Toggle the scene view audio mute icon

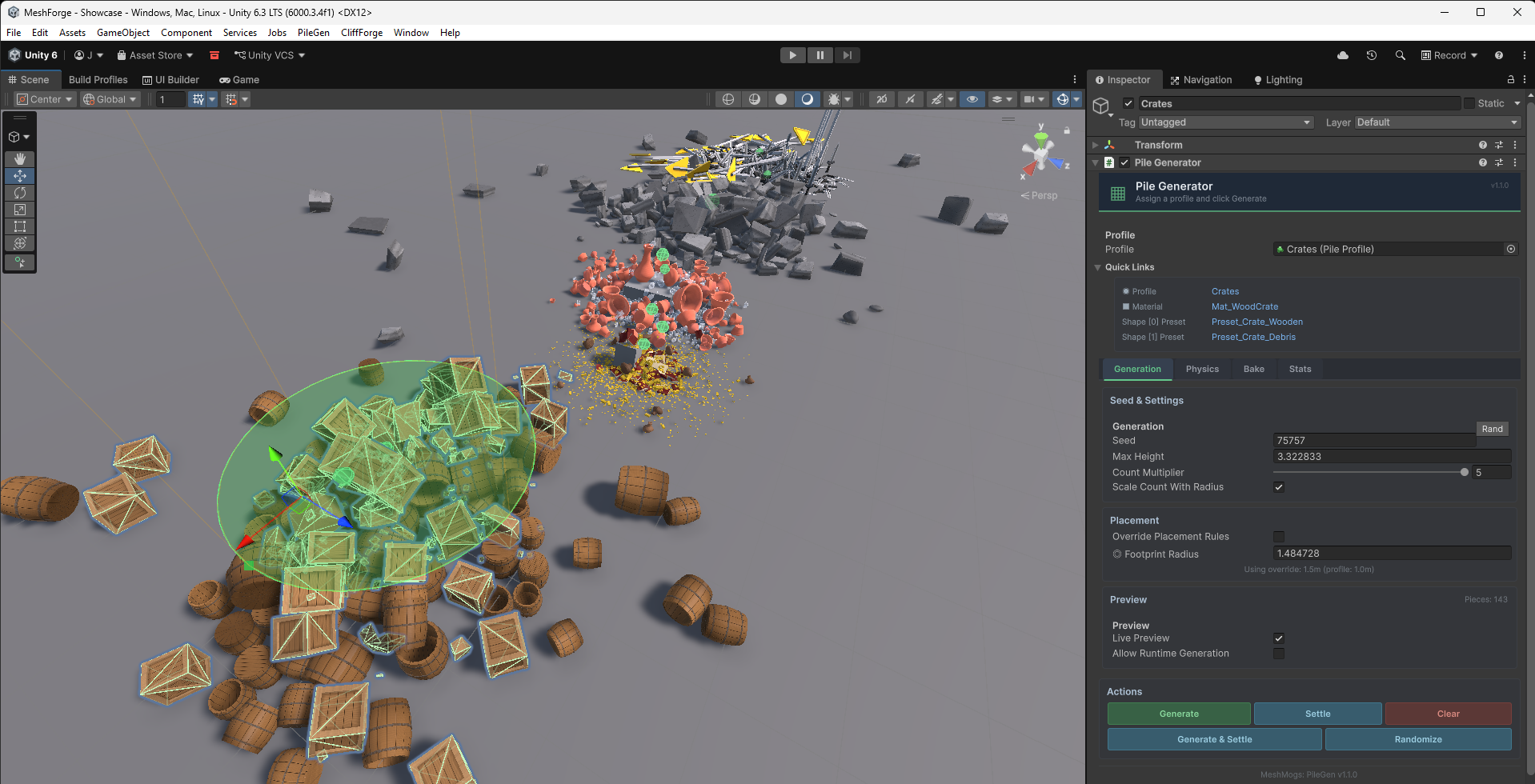click(910, 98)
